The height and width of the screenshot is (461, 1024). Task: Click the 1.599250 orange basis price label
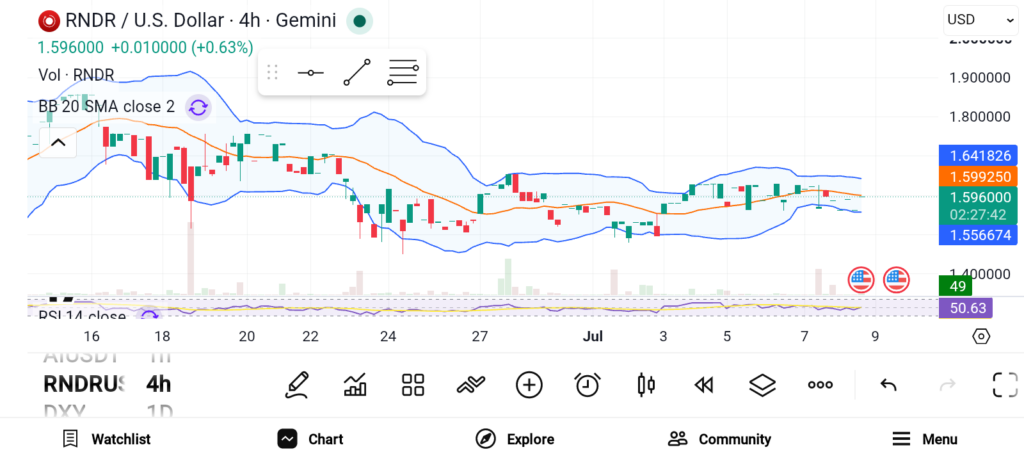(x=978, y=177)
